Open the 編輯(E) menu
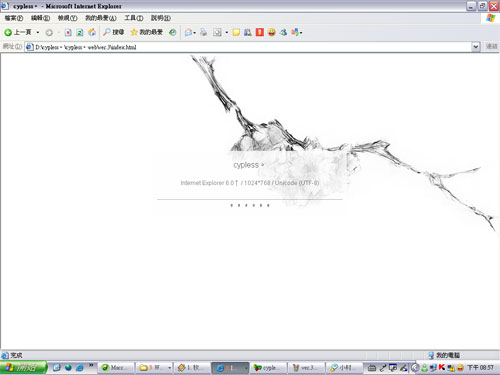Screen dimensions: 500x375 (40, 18)
